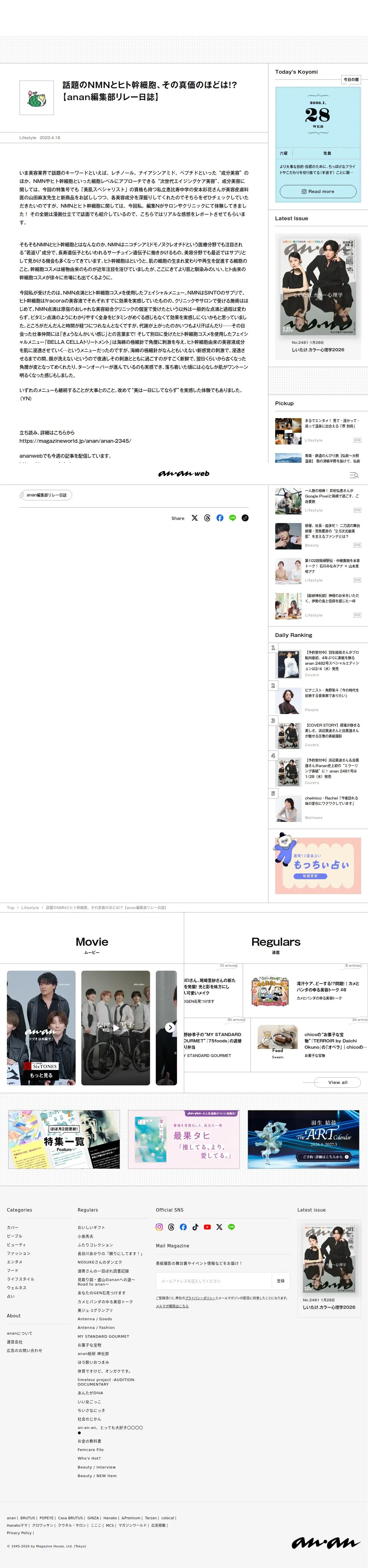Click メルマガ解除はこちら link
This screenshot has height=1568, width=368.
[172, 1306]
